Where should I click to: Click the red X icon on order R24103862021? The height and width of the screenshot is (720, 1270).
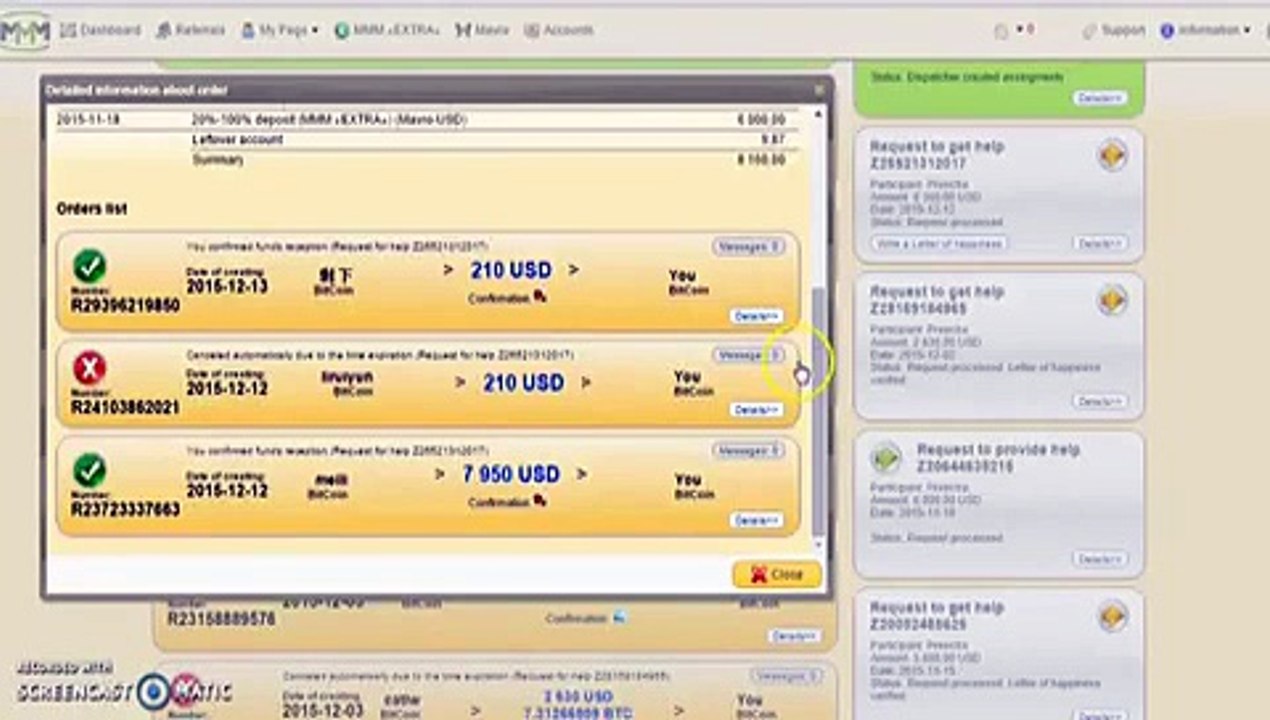pos(89,369)
